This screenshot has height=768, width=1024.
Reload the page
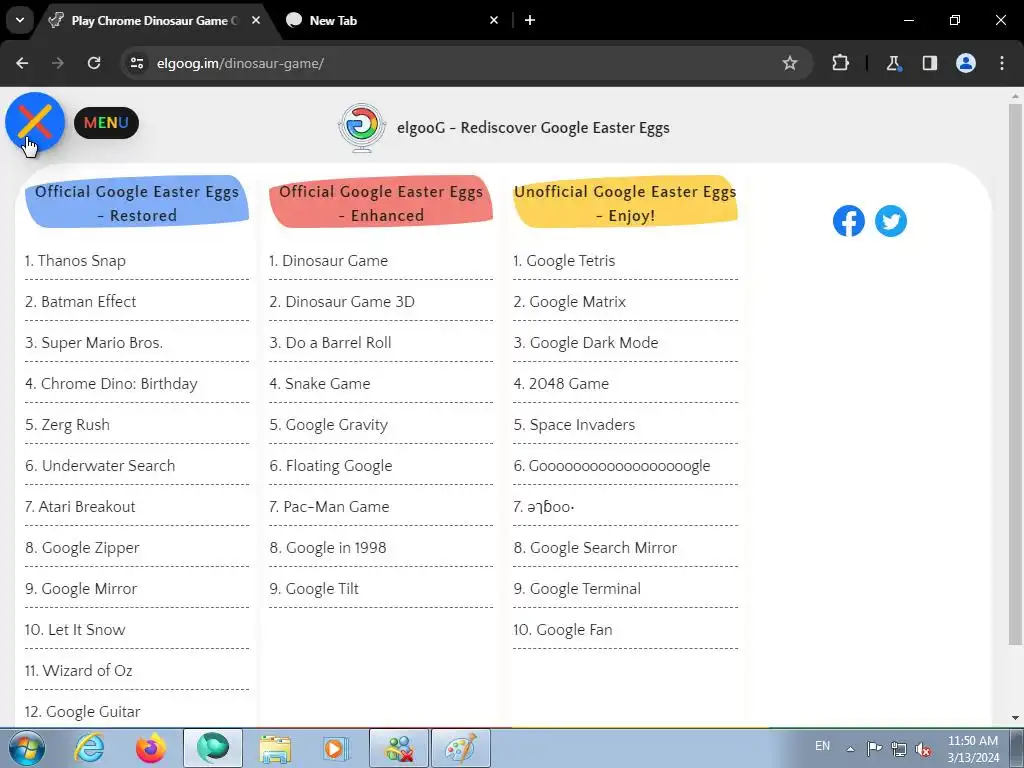[94, 63]
